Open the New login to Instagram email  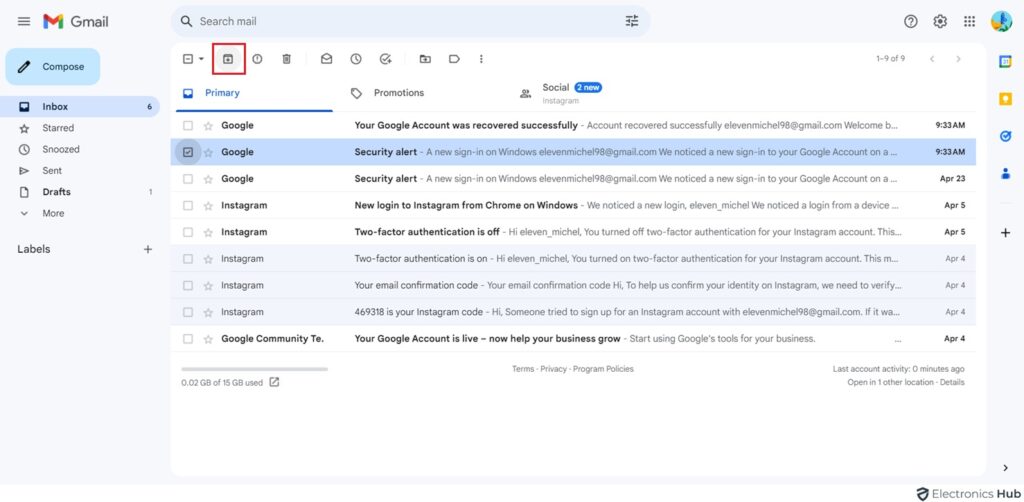(x=573, y=206)
